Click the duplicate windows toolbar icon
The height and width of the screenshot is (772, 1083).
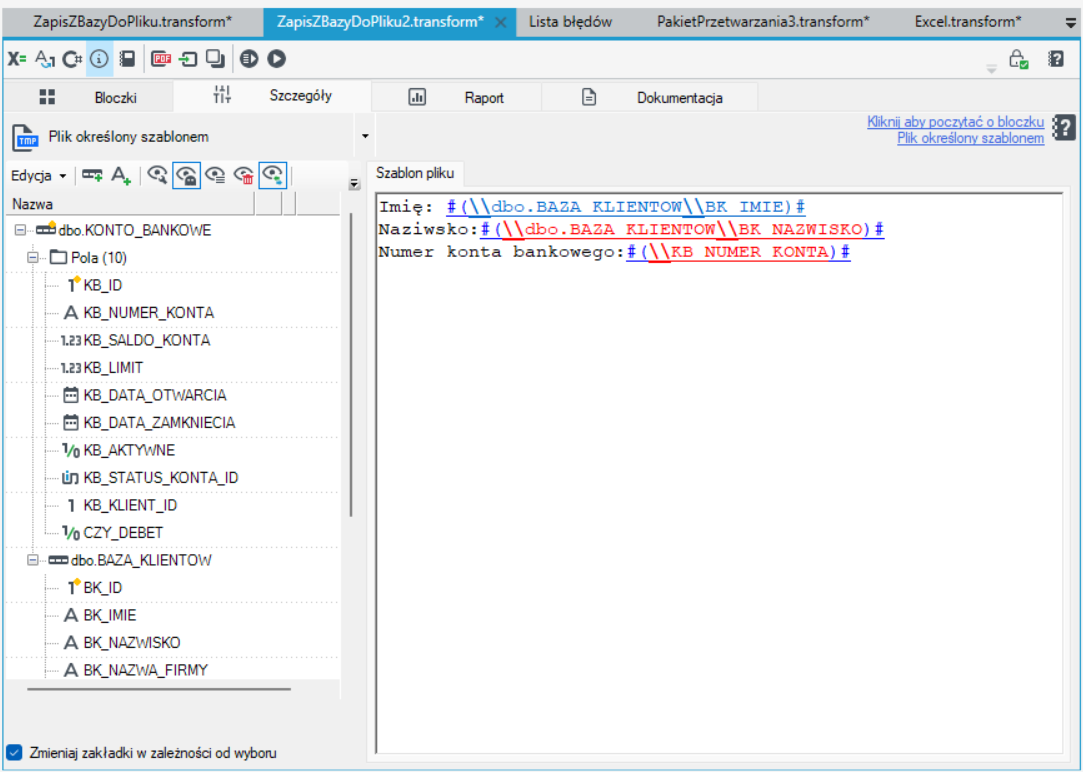tap(216, 59)
